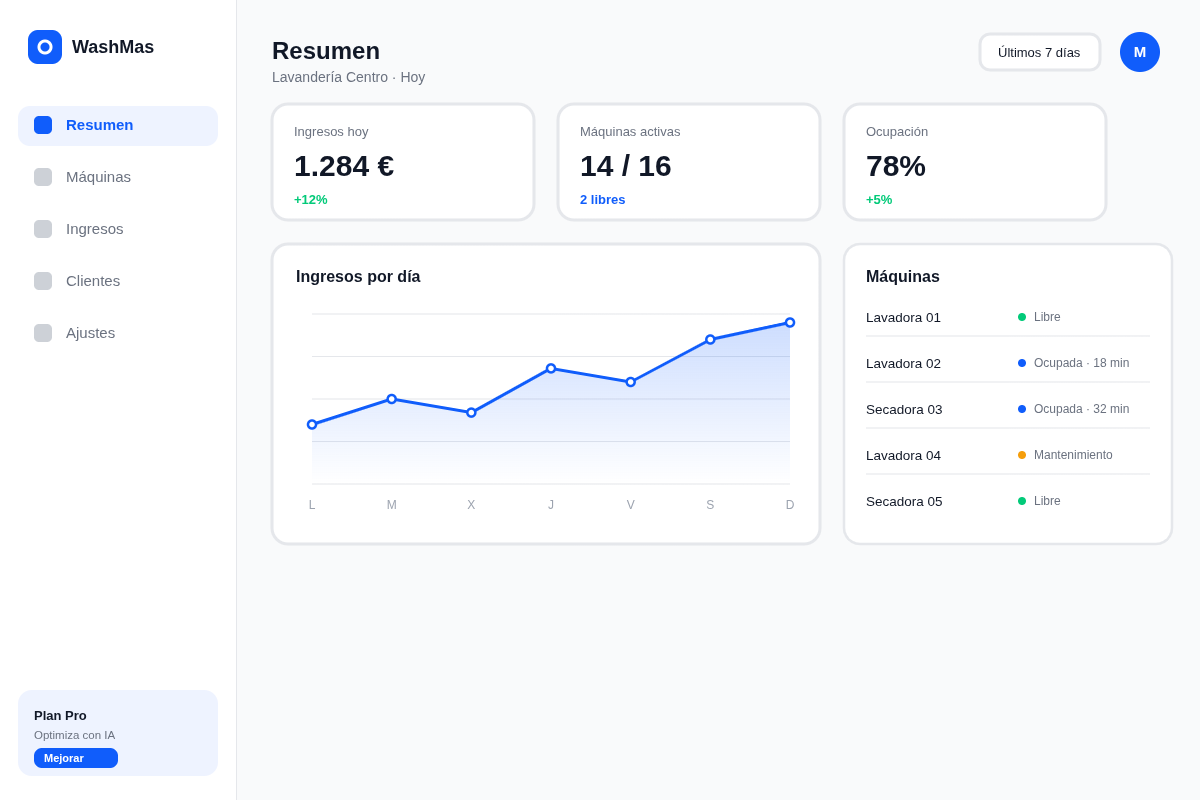The width and height of the screenshot is (1200, 800).
Task: Click the 'Plan Pro' heading
Action: (x=60, y=715)
